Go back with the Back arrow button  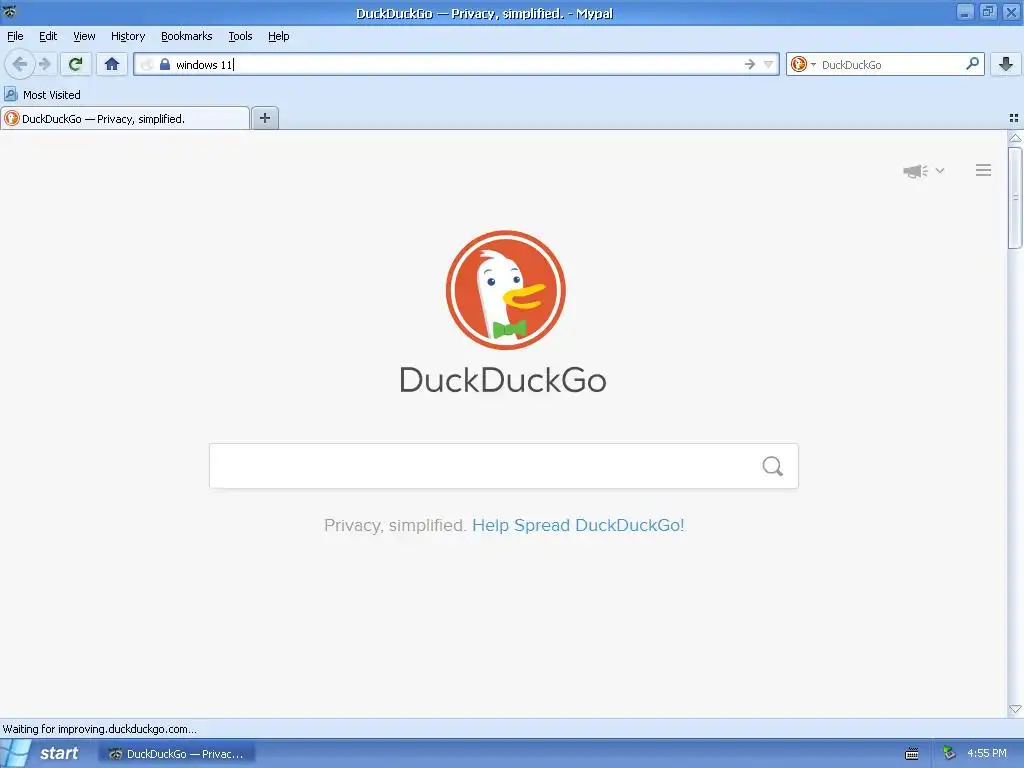[x=19, y=64]
